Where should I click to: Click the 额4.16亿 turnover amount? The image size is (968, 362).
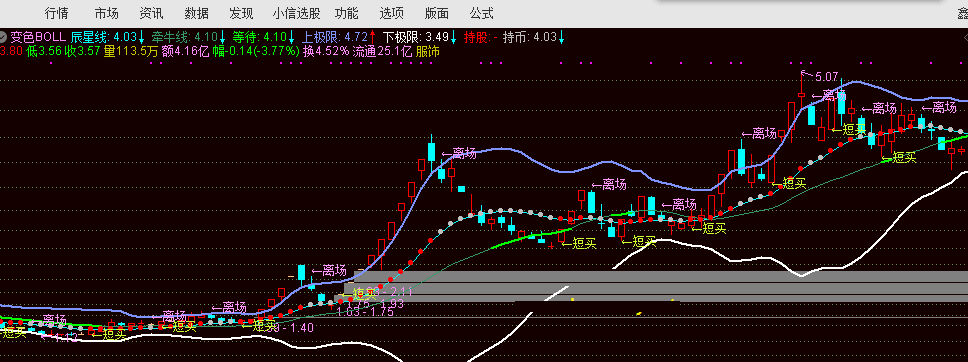[x=186, y=51]
